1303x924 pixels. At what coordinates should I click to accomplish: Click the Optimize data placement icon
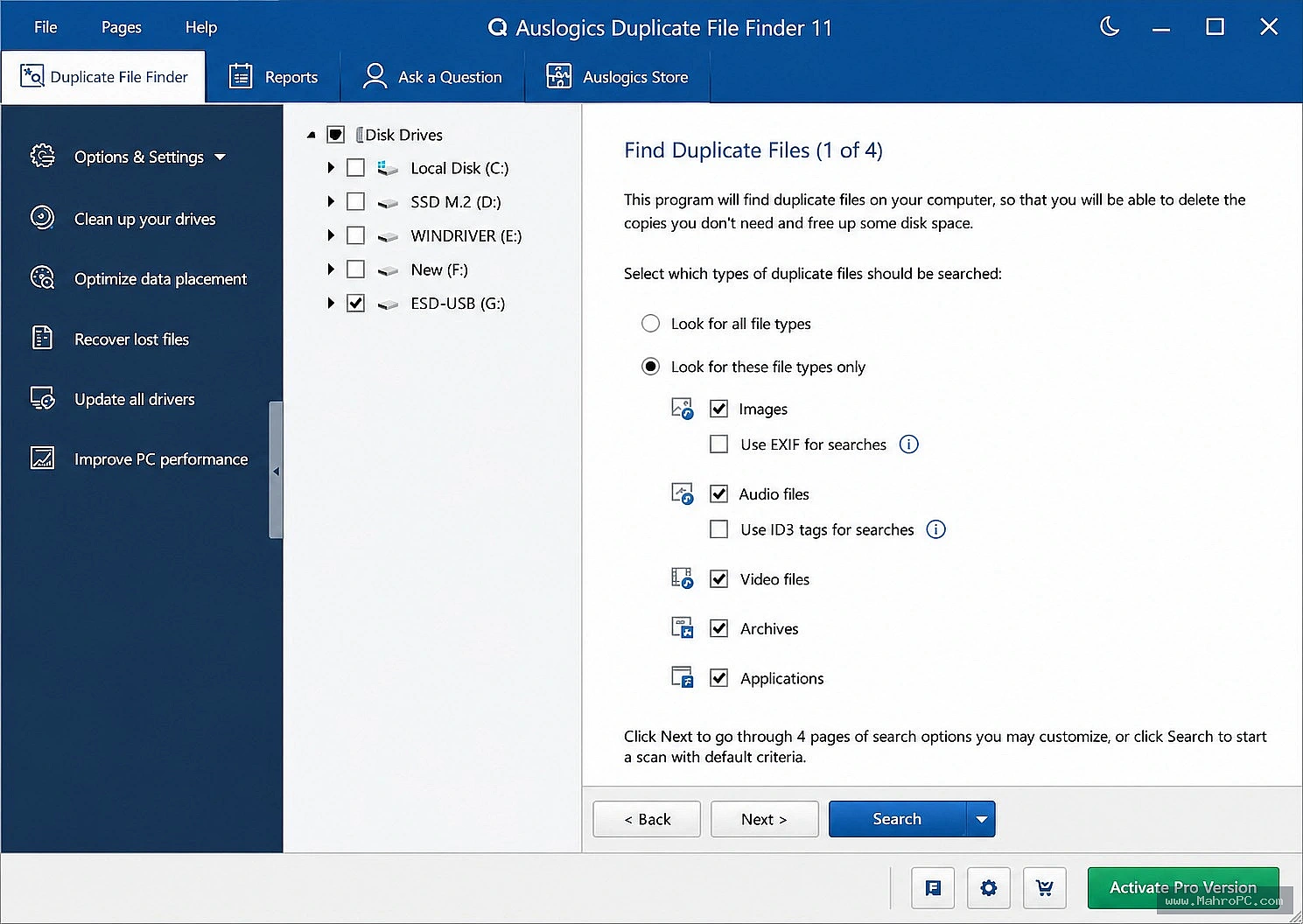coord(42,277)
